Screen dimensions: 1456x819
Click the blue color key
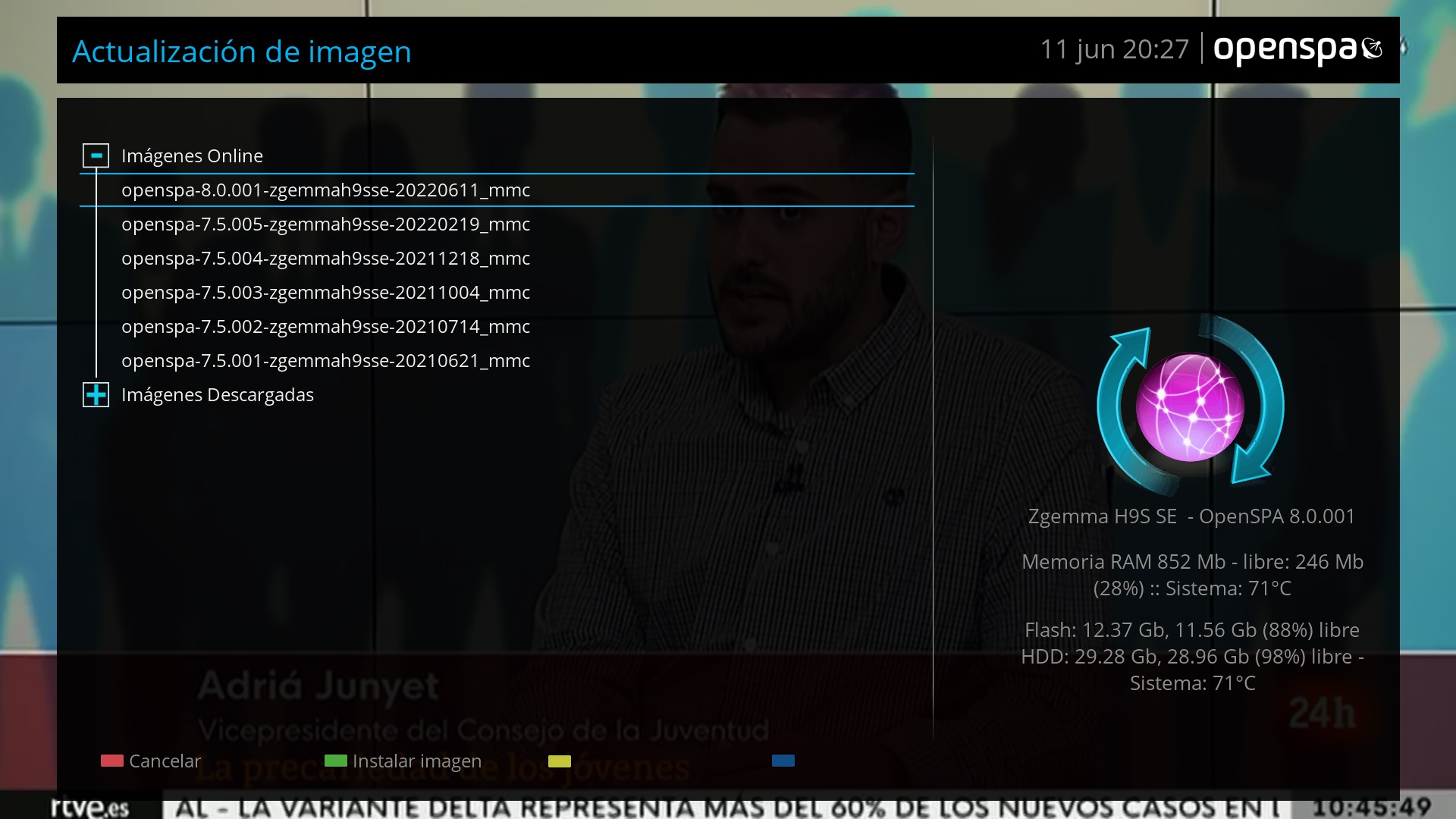point(783,761)
